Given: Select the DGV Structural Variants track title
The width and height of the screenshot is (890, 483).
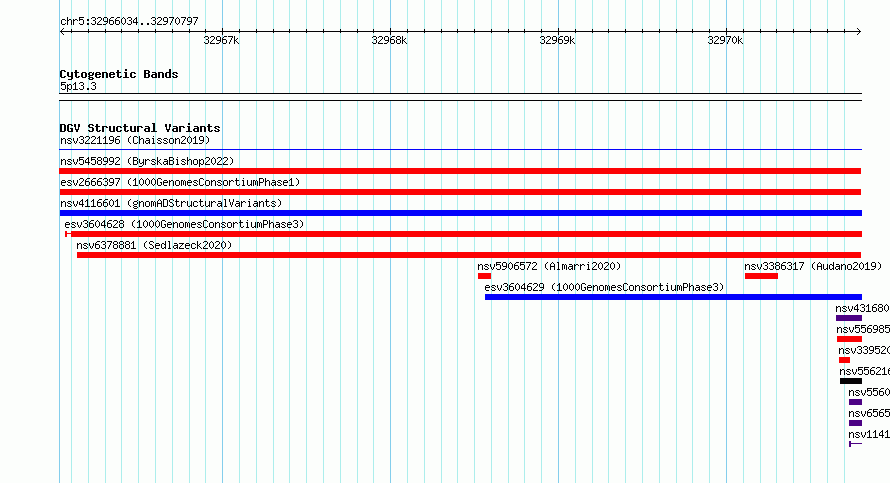Looking at the screenshot, I should click(140, 128).
